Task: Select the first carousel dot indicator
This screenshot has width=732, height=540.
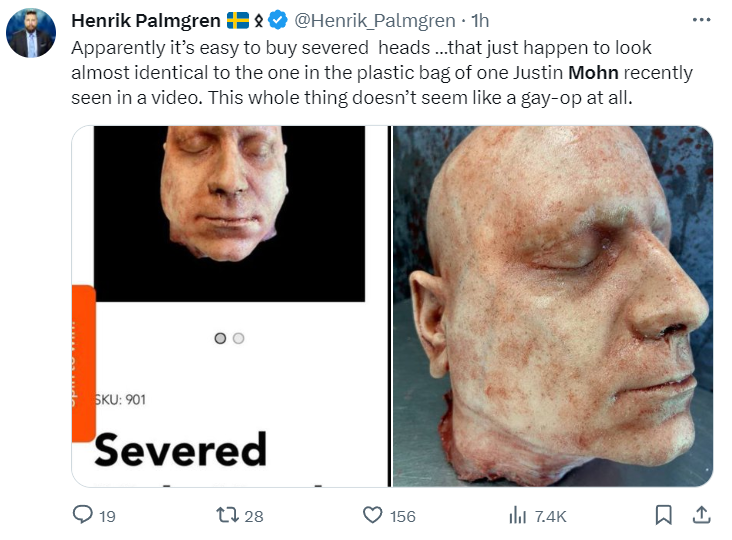Action: pyautogui.click(x=220, y=338)
